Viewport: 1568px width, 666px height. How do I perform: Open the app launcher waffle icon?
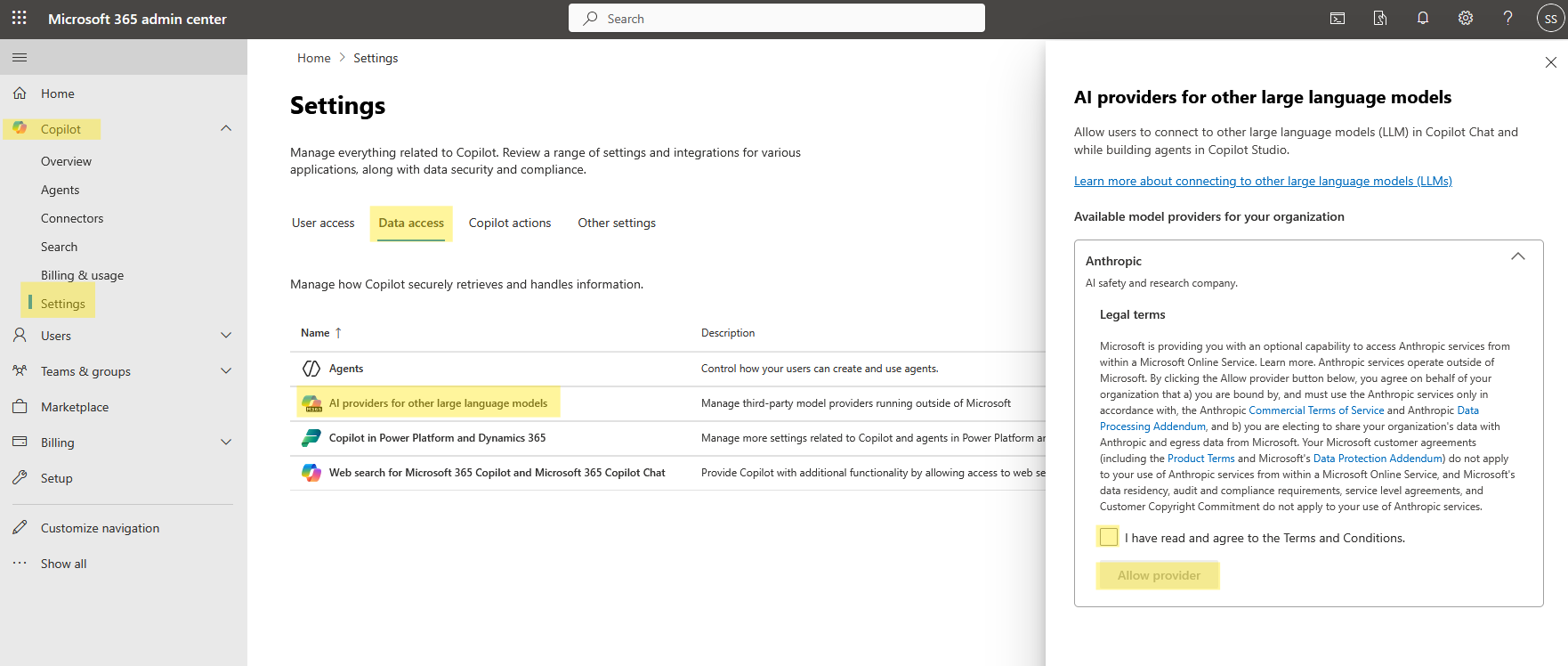(20, 19)
